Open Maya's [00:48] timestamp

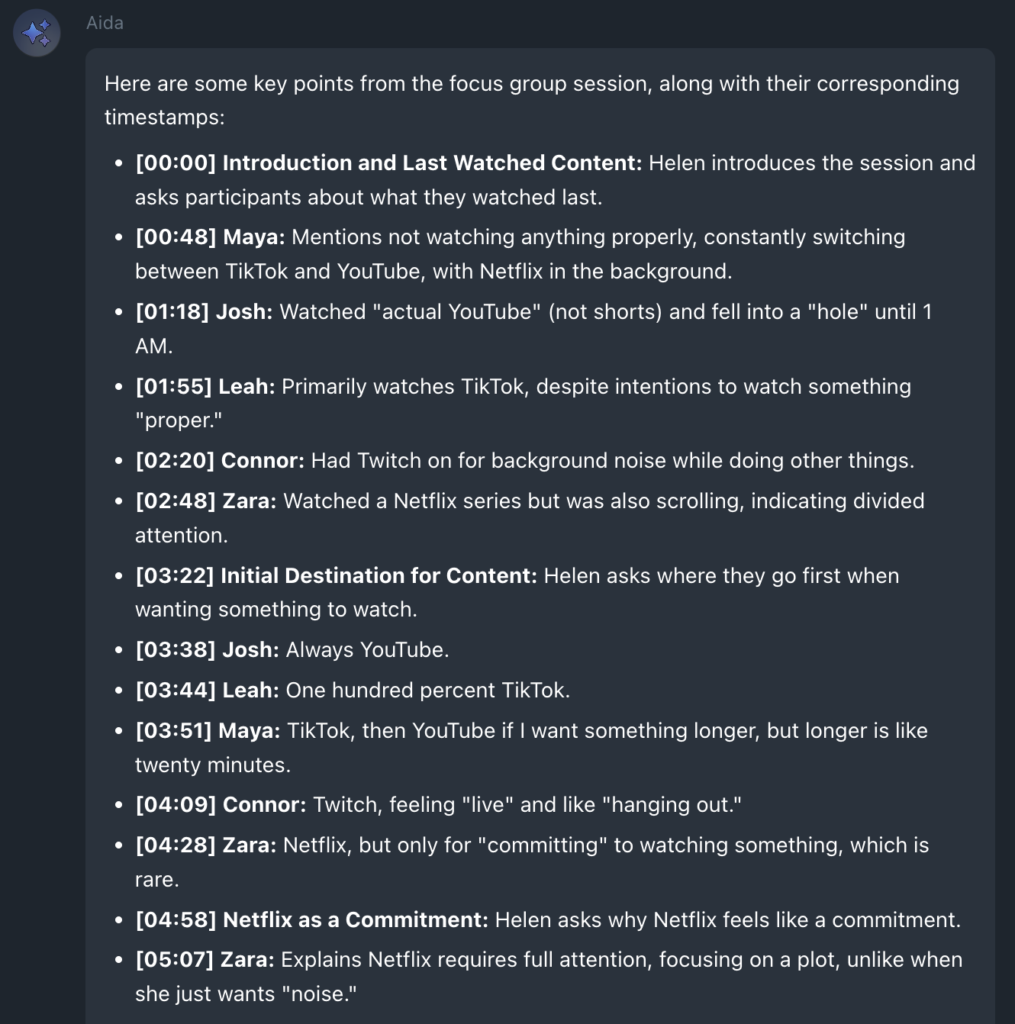(175, 237)
